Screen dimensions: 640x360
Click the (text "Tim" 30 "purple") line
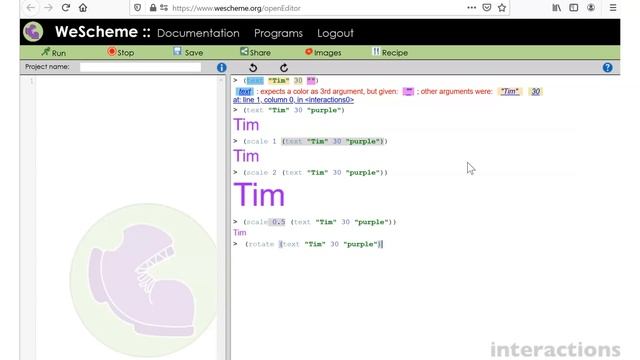point(294,110)
